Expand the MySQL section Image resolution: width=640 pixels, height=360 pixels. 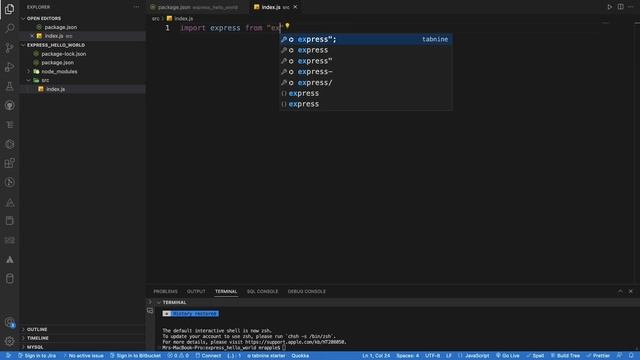pos(35,347)
